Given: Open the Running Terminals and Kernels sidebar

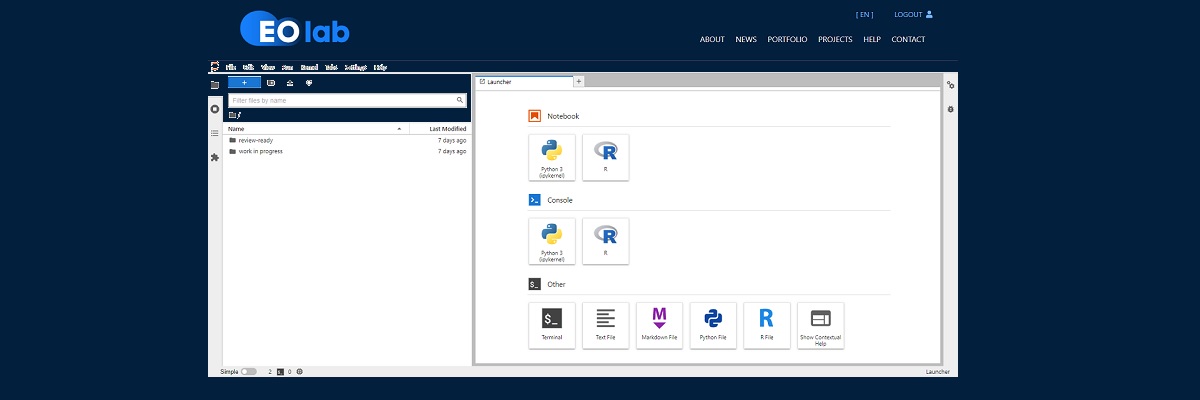Looking at the screenshot, I should coord(214,109).
